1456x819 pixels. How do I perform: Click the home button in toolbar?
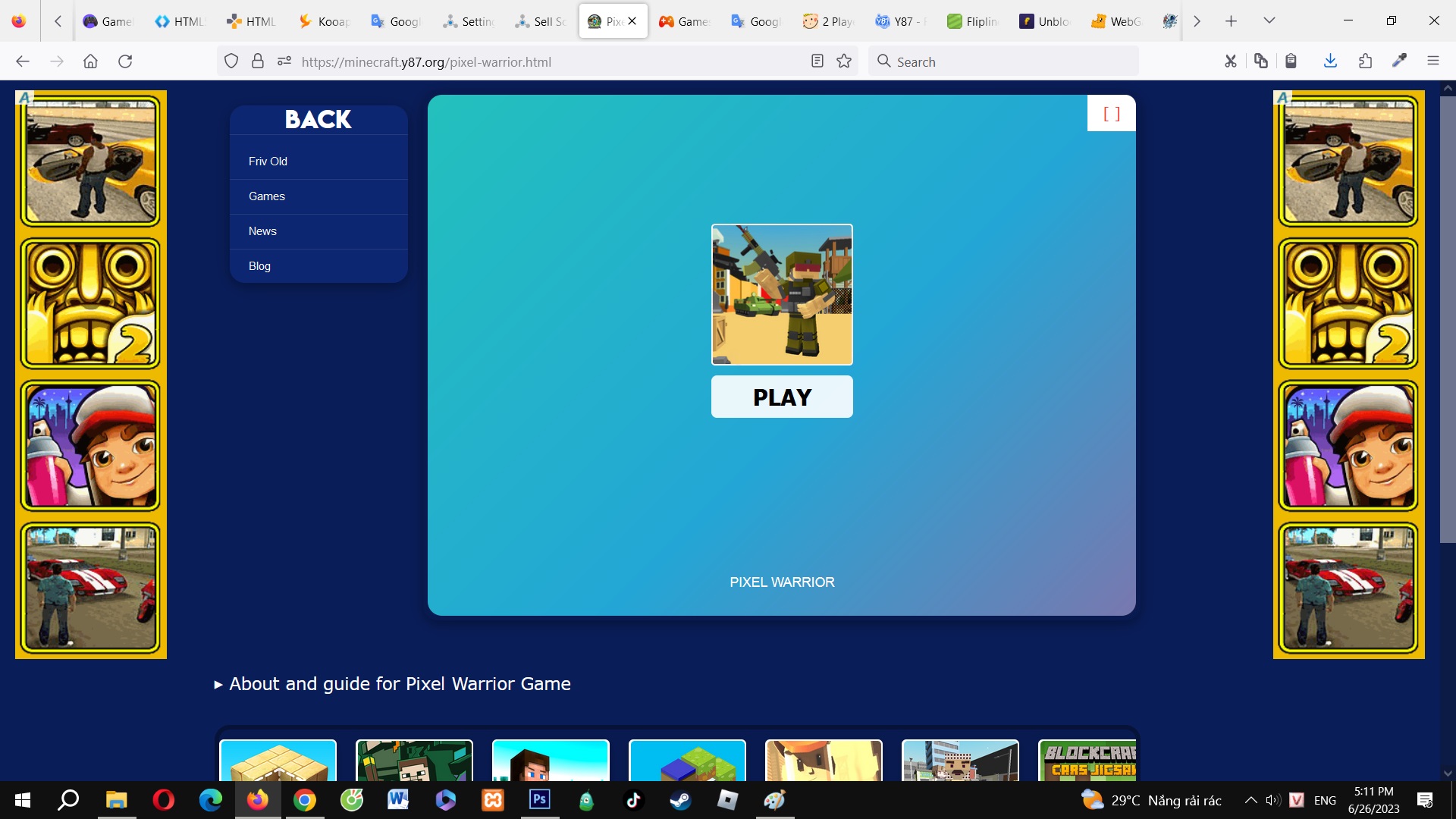[x=90, y=61]
